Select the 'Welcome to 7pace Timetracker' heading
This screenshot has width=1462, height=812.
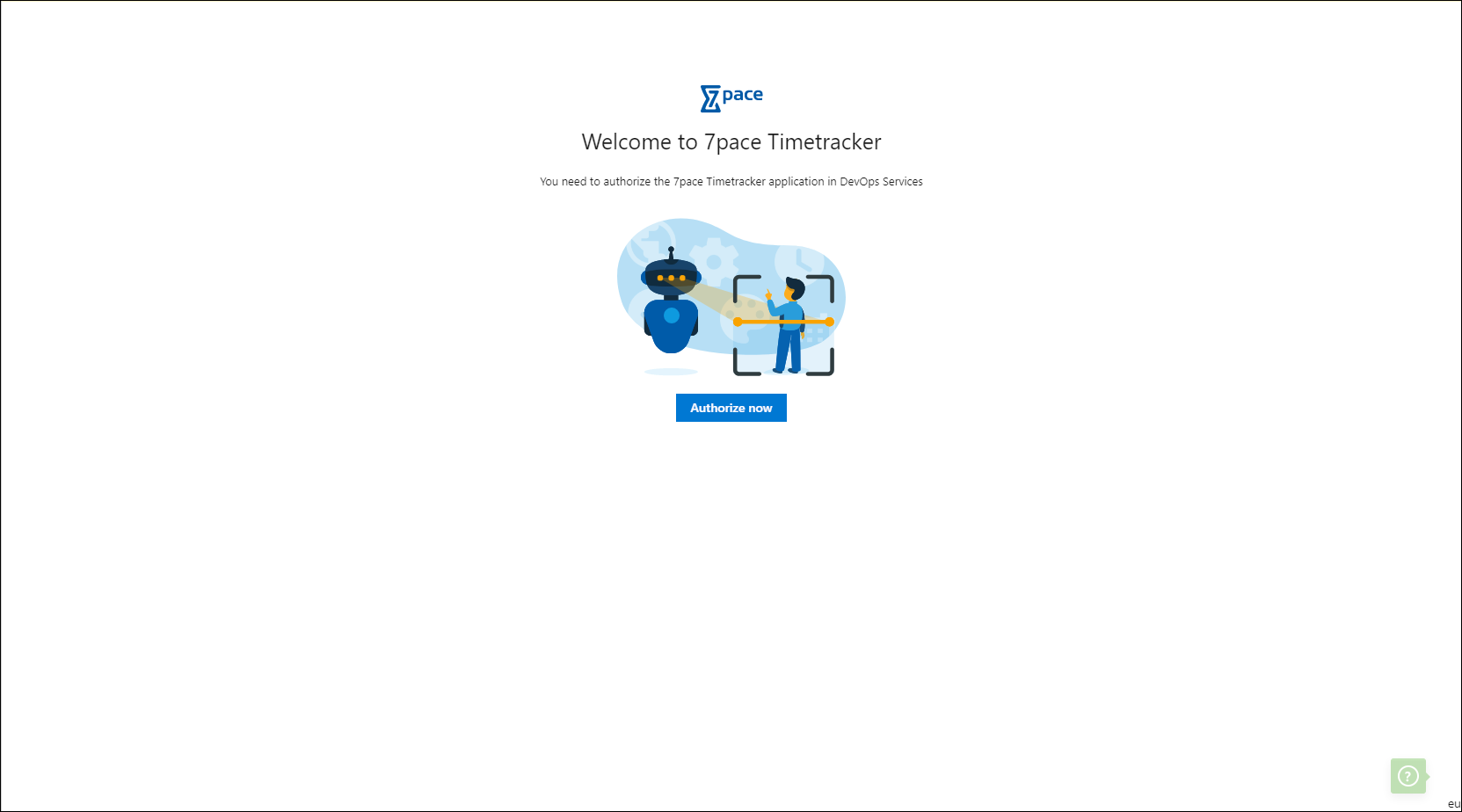coord(731,142)
